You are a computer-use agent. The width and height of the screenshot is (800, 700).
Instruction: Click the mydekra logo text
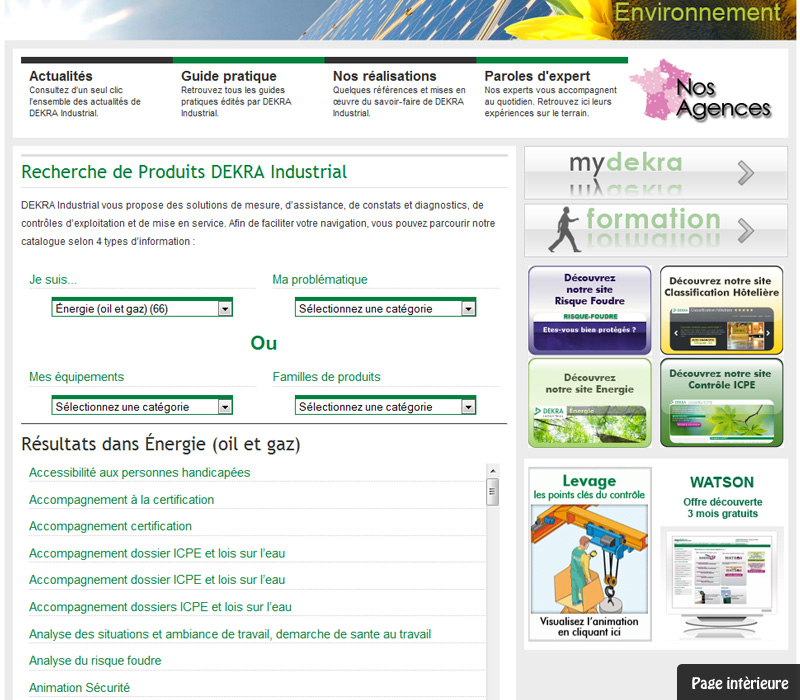pyautogui.click(x=626, y=163)
